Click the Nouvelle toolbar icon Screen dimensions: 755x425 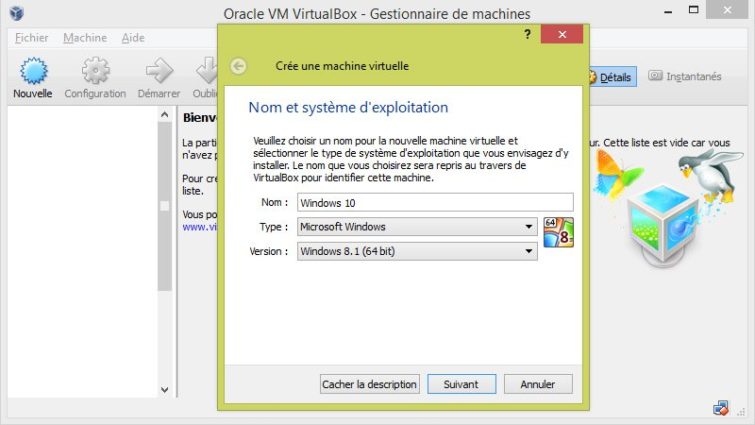point(33,71)
